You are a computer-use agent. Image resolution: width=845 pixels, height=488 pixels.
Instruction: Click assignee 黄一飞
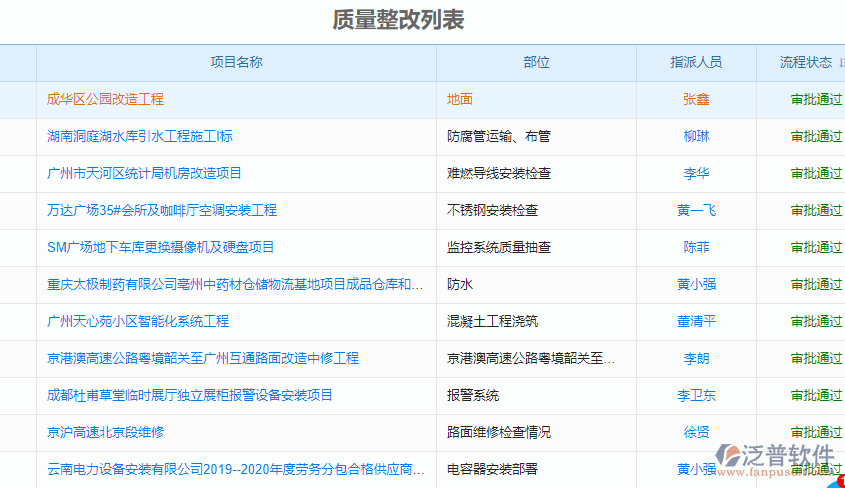[x=696, y=210]
